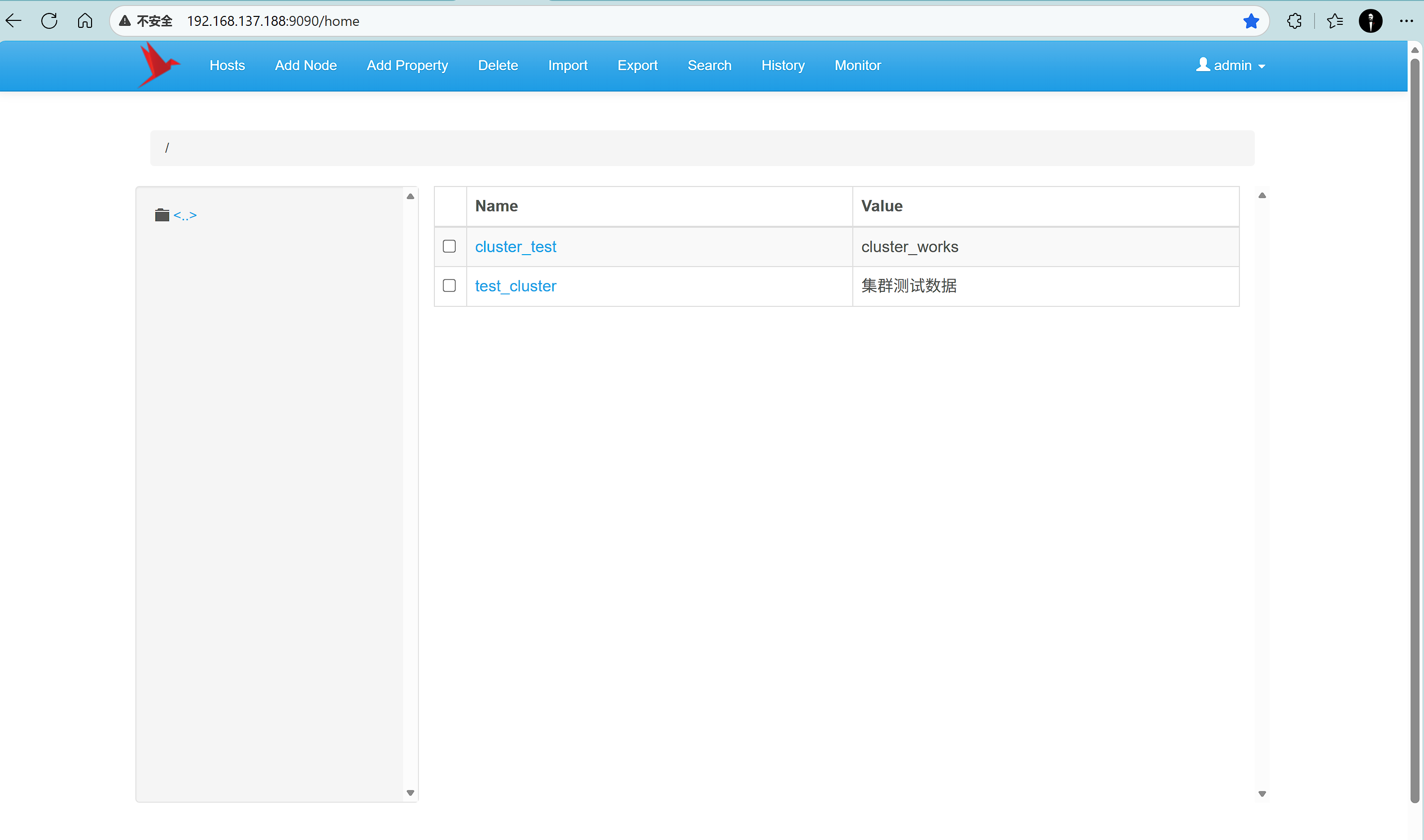Open the test_cluster property link
This screenshot has width=1424, height=840.
515,286
